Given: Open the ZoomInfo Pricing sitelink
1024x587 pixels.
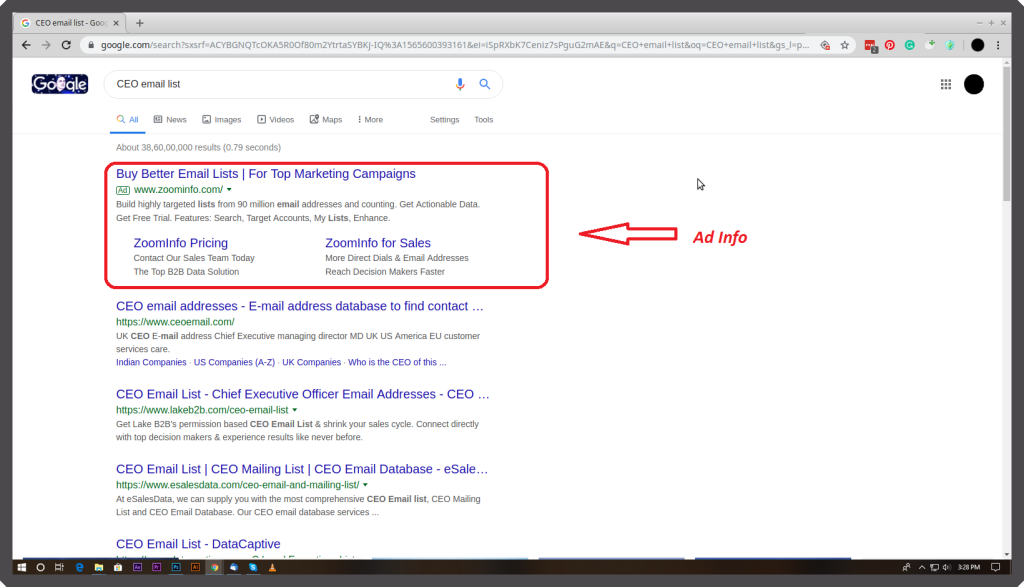Looking at the screenshot, I should 181,243.
